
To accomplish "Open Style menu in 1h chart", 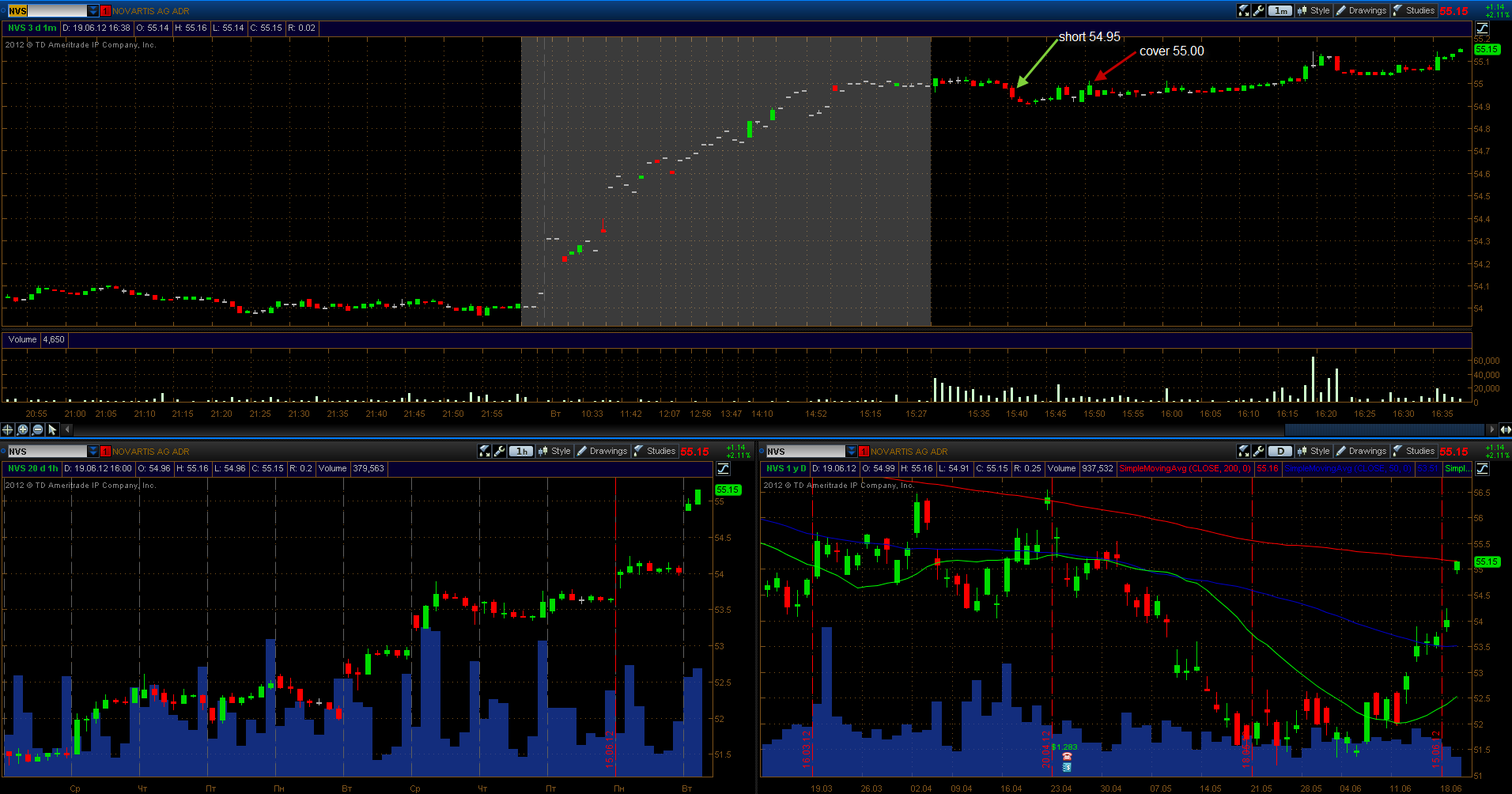I will tap(554, 451).
